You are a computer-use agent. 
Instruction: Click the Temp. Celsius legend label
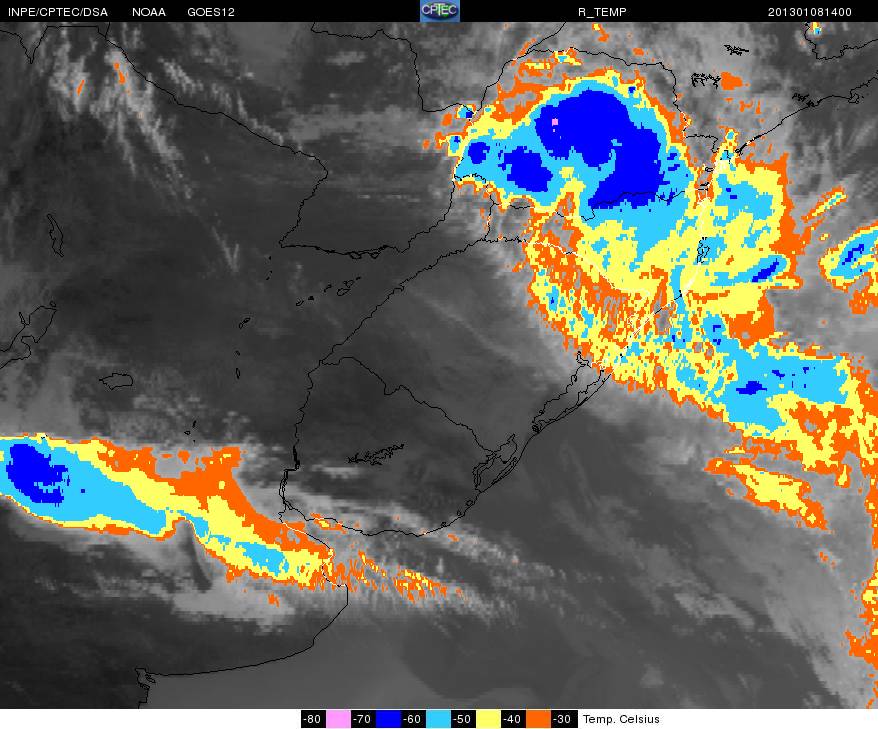[x=621, y=719]
